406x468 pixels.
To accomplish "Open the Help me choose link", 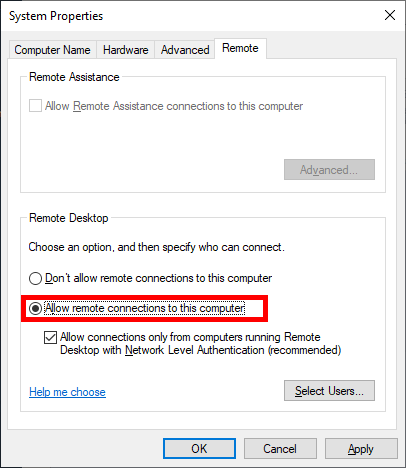I will tap(67, 392).
